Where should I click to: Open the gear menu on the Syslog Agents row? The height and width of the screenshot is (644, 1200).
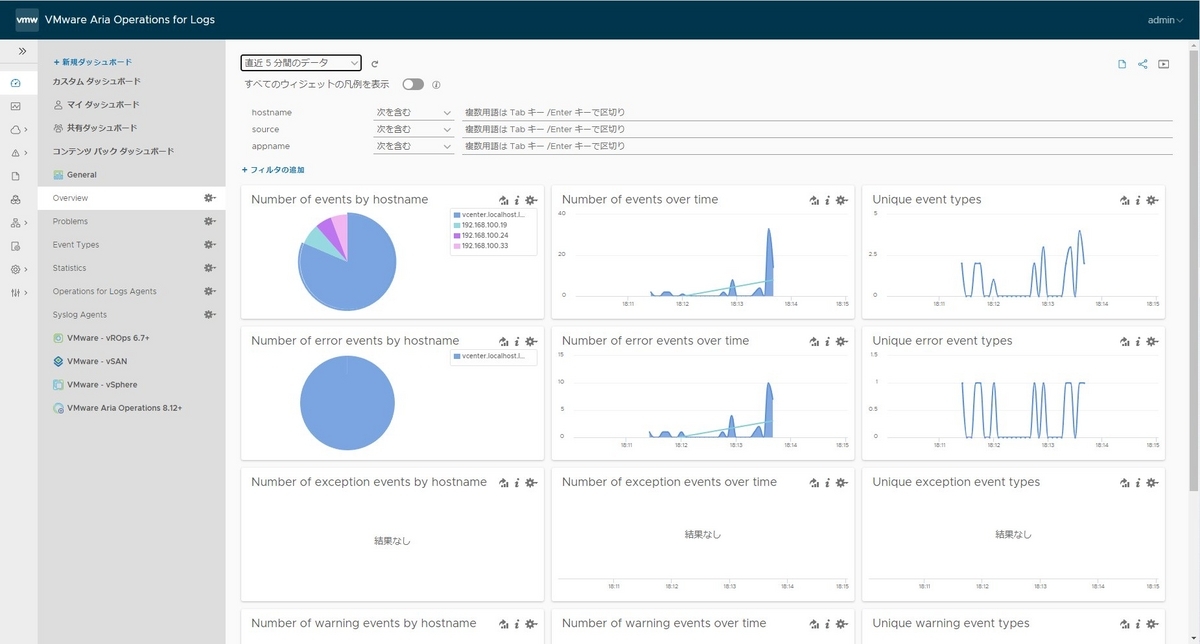pos(210,315)
